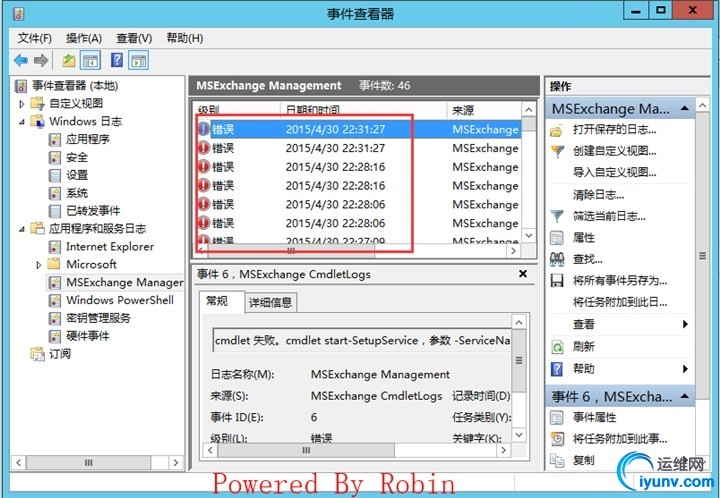Screen dimensions: 720x498
Task: Select 密钥管理服务 log in the tree
Action: pyautogui.click(x=98, y=318)
